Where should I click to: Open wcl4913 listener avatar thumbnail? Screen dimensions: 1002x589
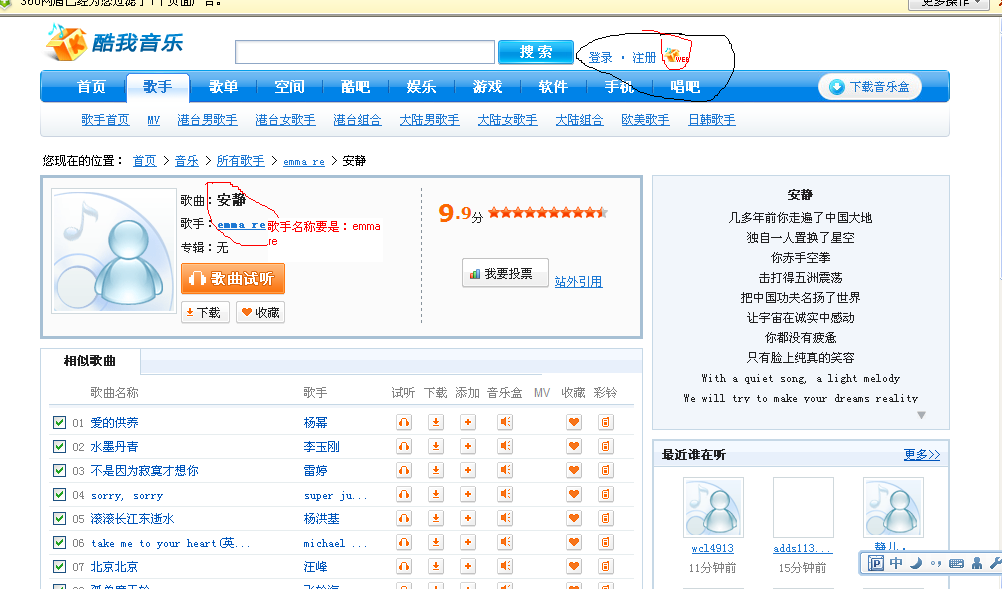pos(713,507)
